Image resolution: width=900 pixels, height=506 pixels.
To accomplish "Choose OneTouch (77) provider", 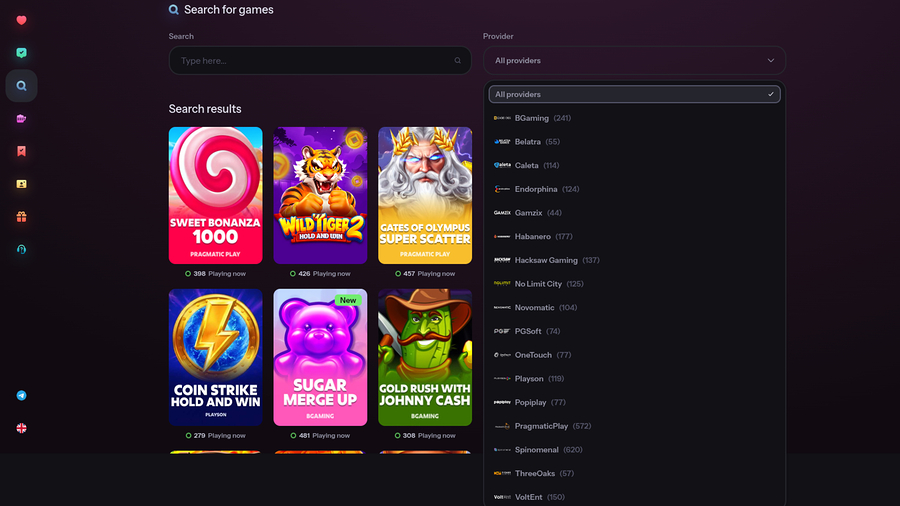I will (634, 355).
